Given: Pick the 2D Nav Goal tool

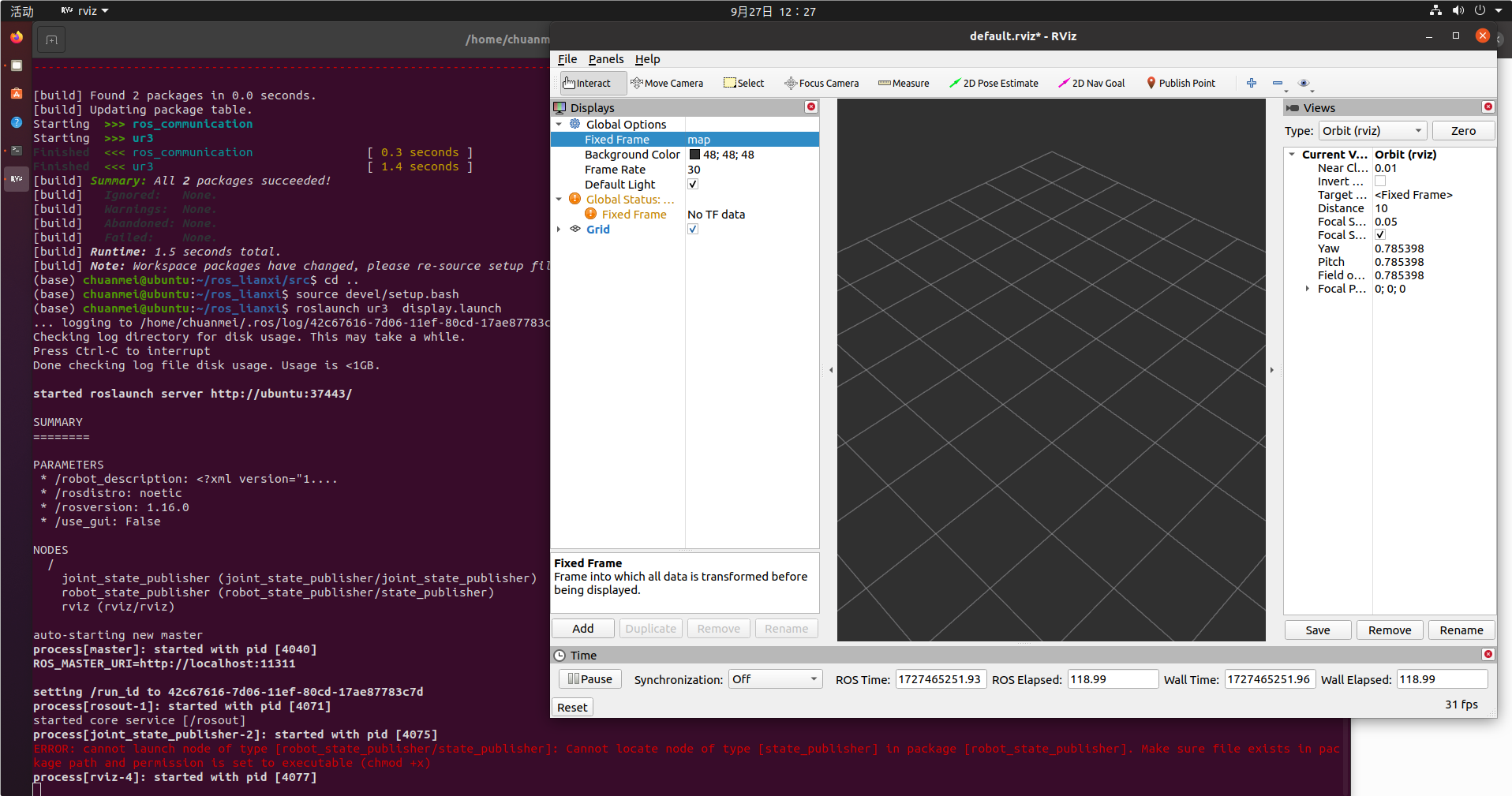Looking at the screenshot, I should click(1091, 83).
